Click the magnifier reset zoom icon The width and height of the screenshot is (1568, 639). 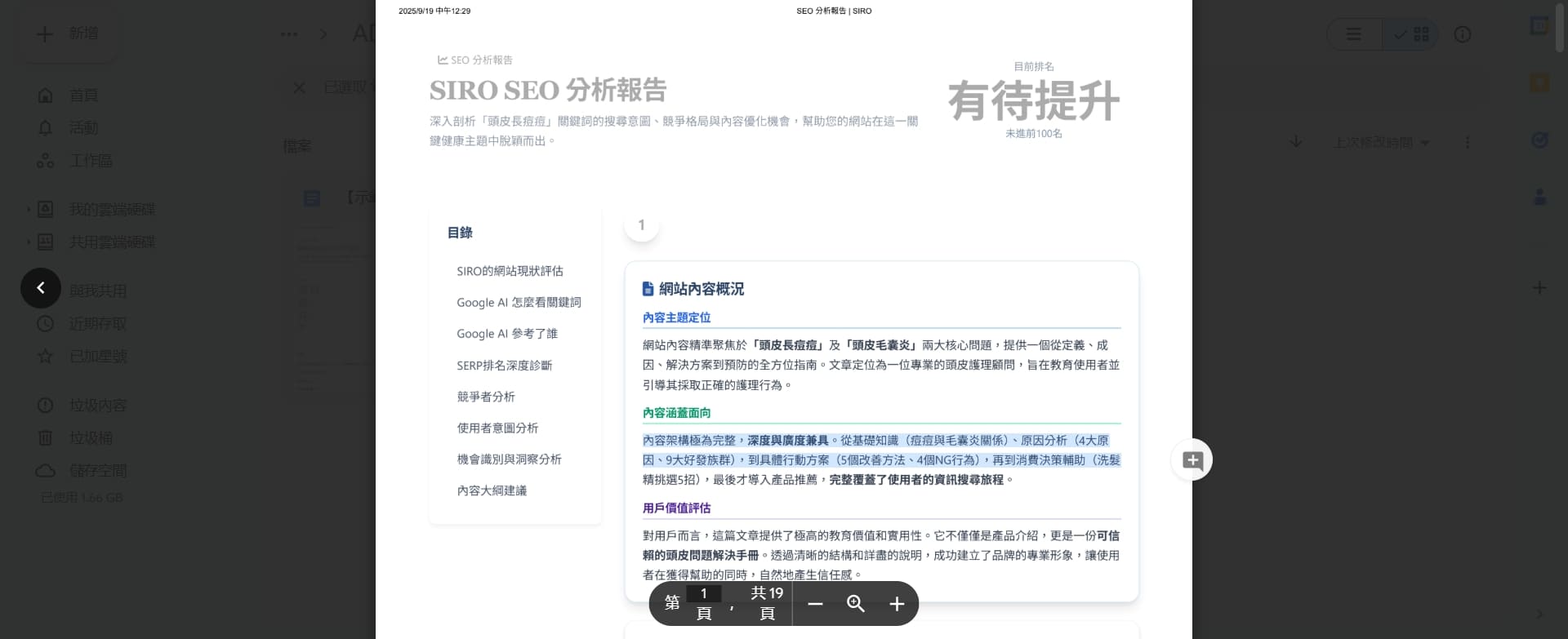(855, 604)
